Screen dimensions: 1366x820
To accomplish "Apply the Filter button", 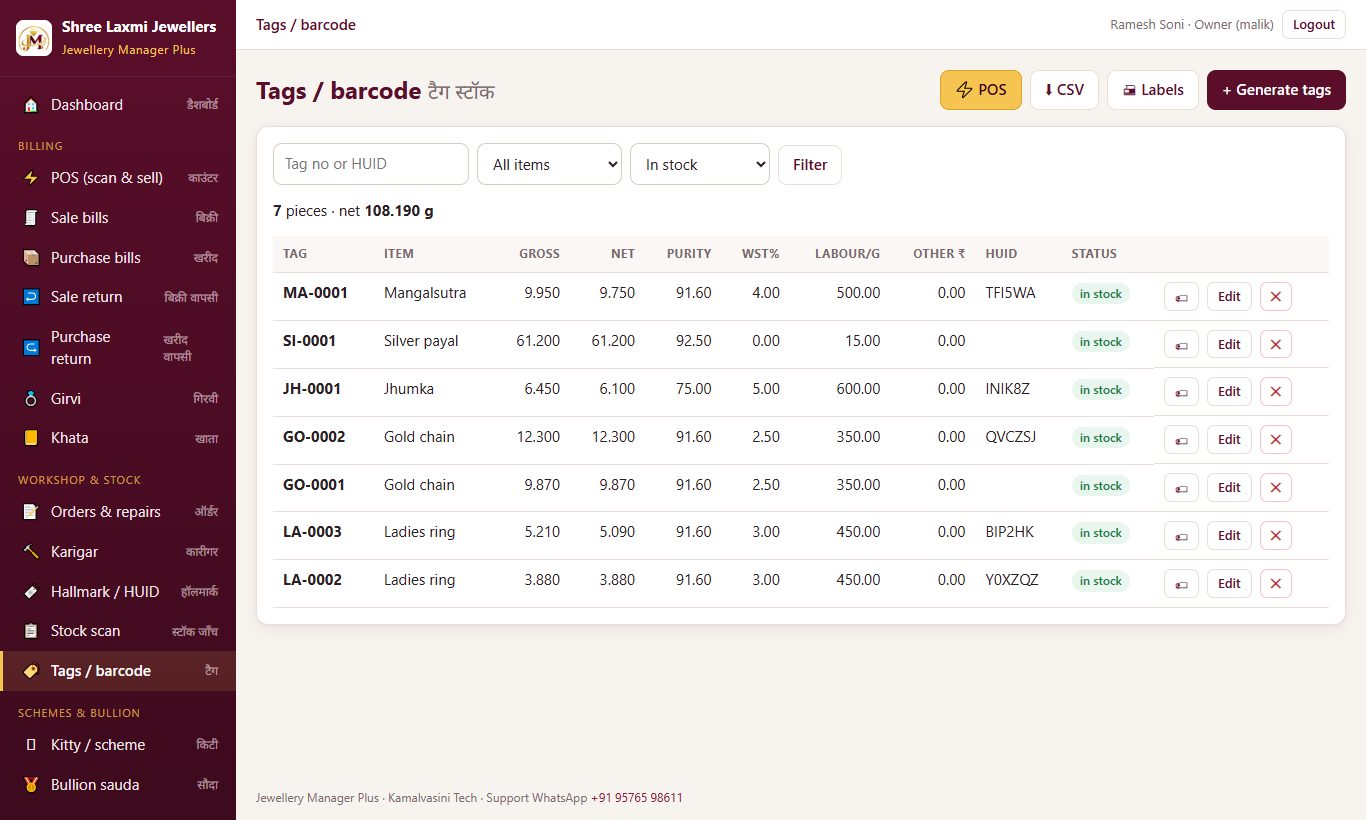I will tap(810, 165).
